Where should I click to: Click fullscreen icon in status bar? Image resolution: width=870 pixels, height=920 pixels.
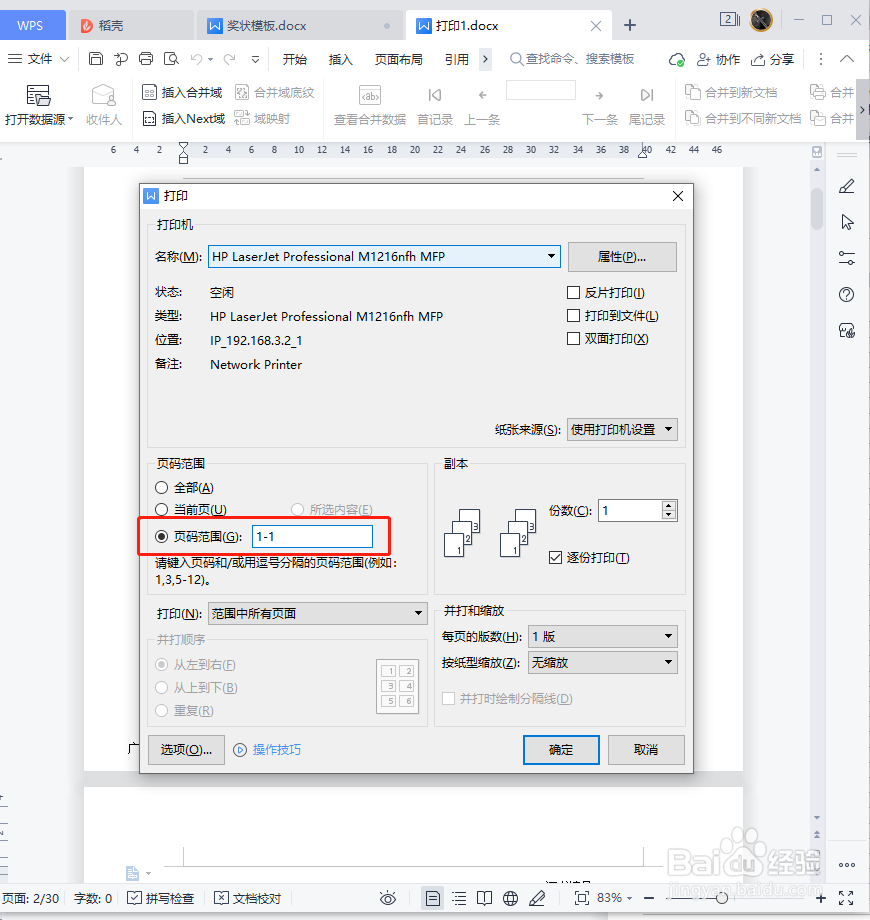tap(846, 898)
